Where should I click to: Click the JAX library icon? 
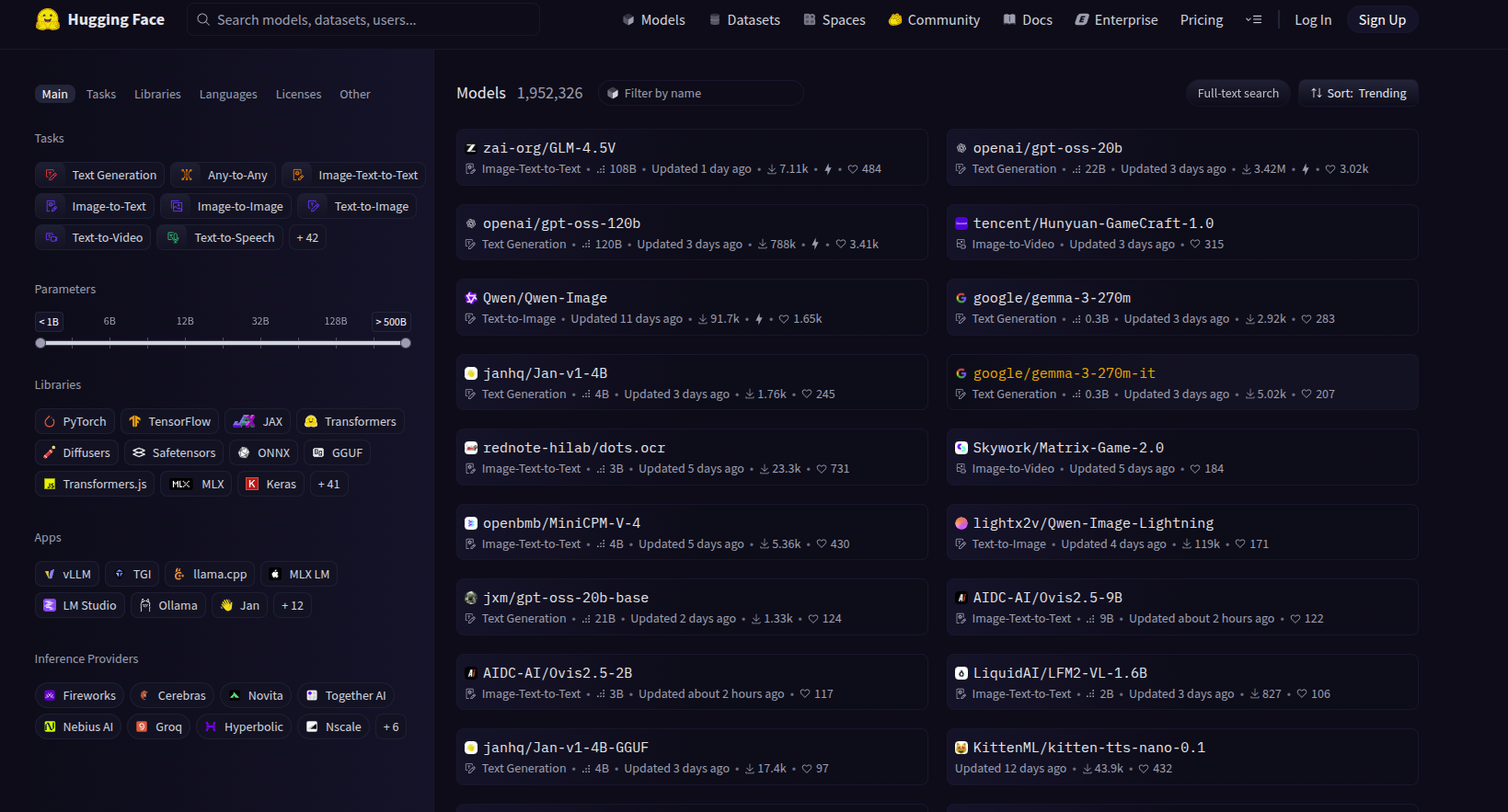point(244,421)
